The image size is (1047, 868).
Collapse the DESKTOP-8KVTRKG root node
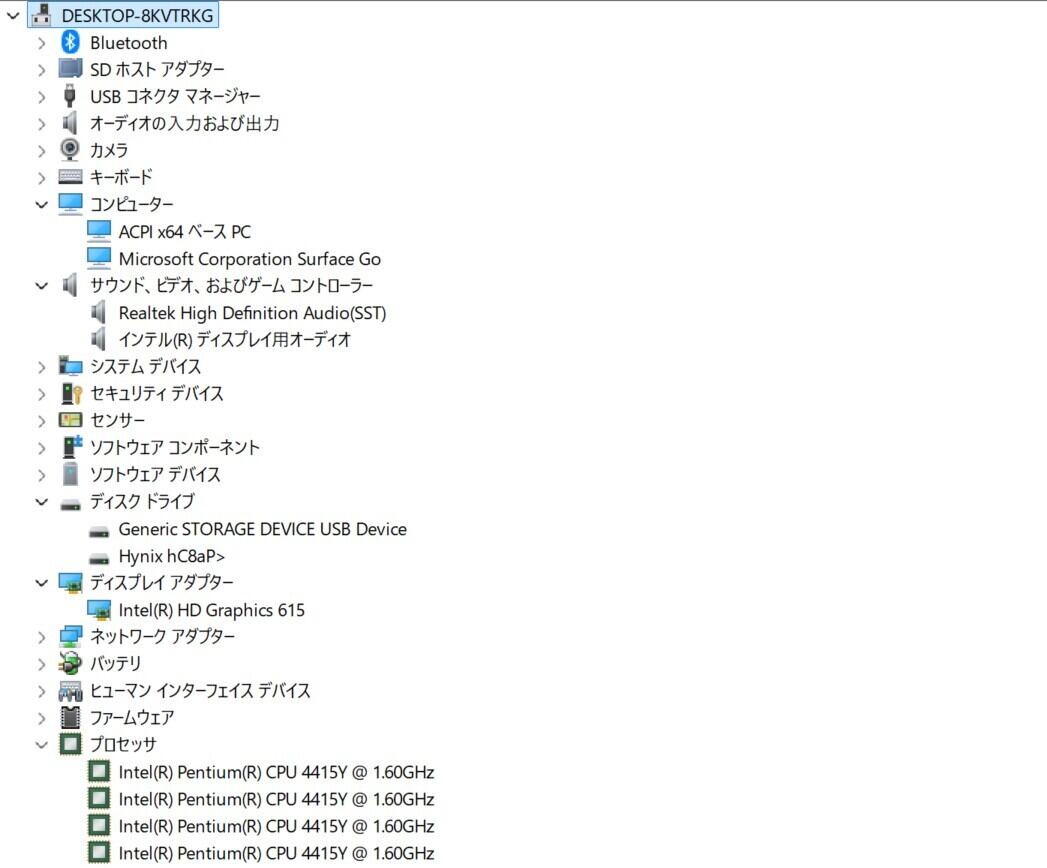pos(13,15)
